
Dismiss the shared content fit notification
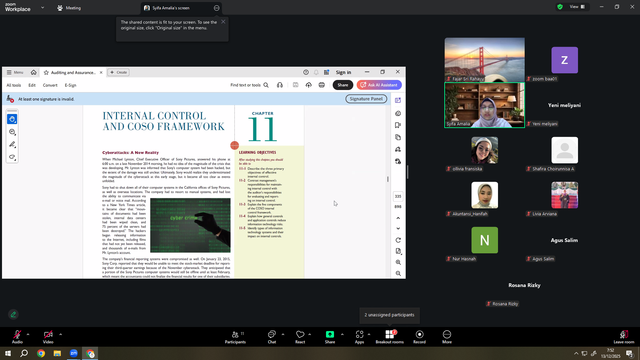click(x=223, y=22)
